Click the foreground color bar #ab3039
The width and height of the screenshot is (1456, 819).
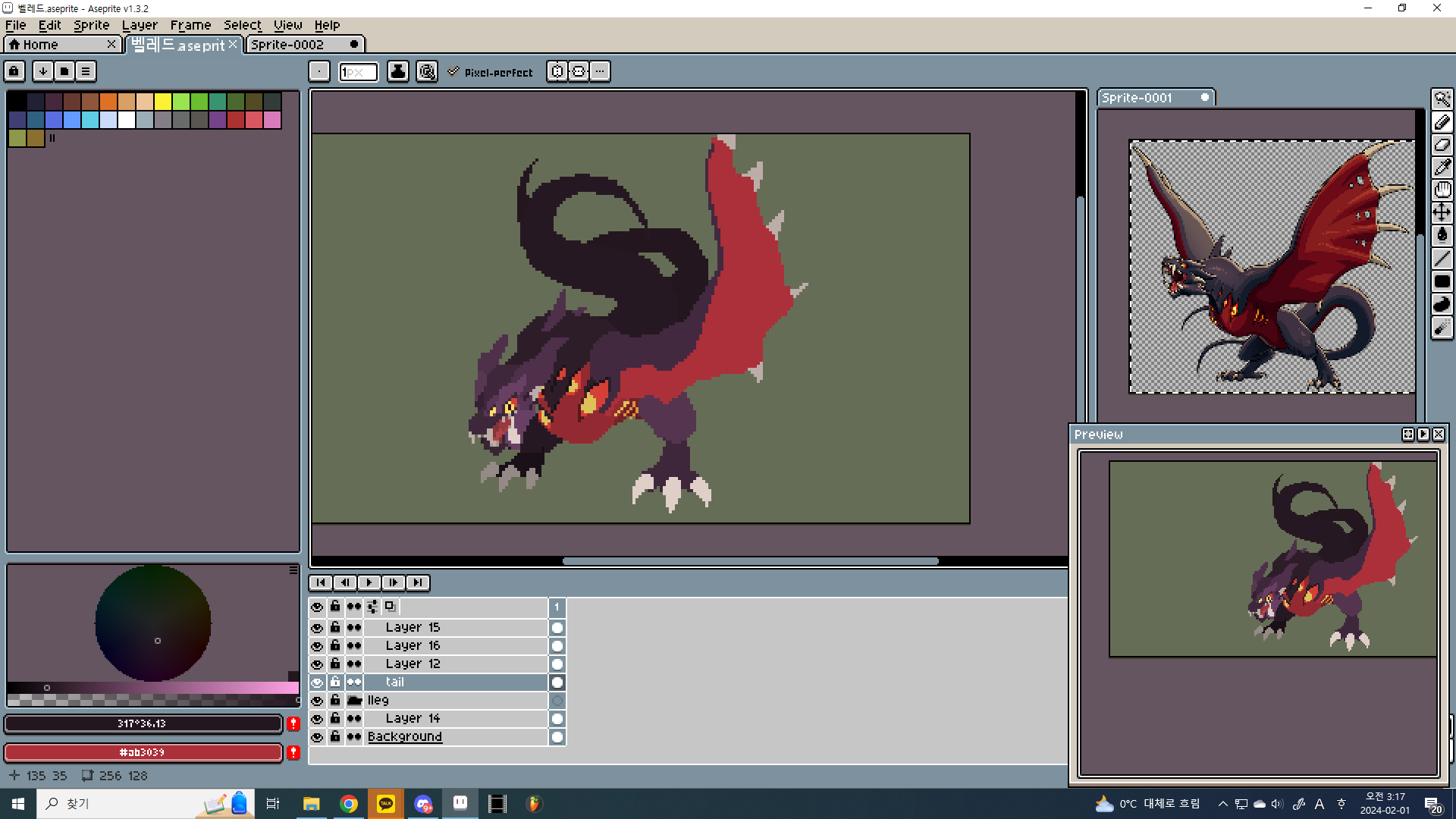tap(143, 752)
